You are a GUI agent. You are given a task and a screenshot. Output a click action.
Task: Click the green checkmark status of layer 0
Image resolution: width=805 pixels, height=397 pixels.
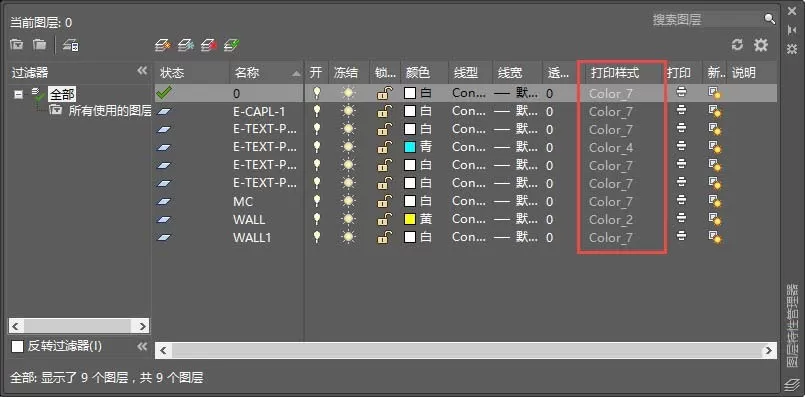point(165,92)
